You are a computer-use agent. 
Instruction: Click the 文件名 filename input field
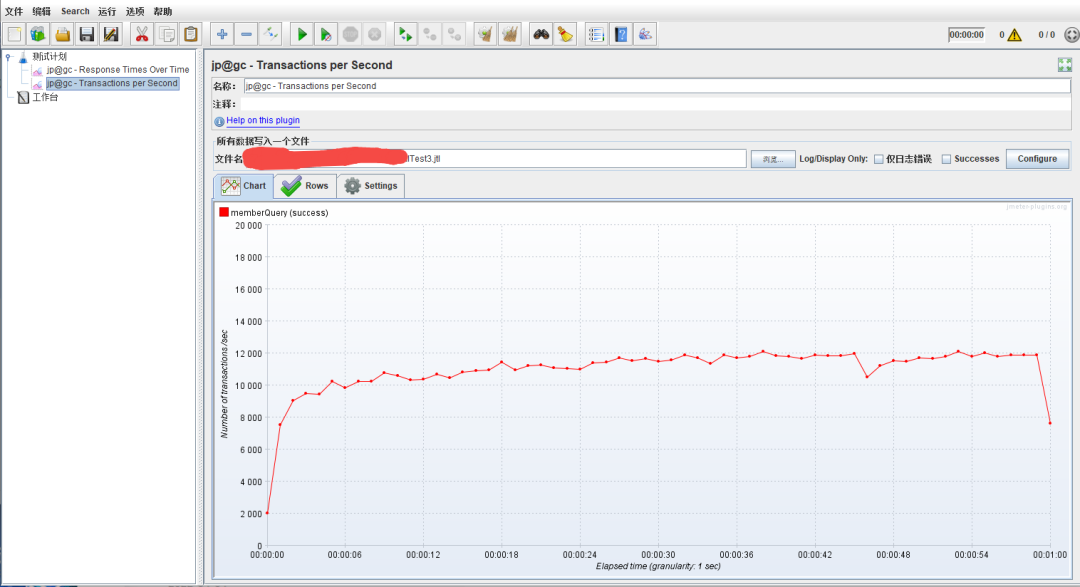click(x=495, y=158)
